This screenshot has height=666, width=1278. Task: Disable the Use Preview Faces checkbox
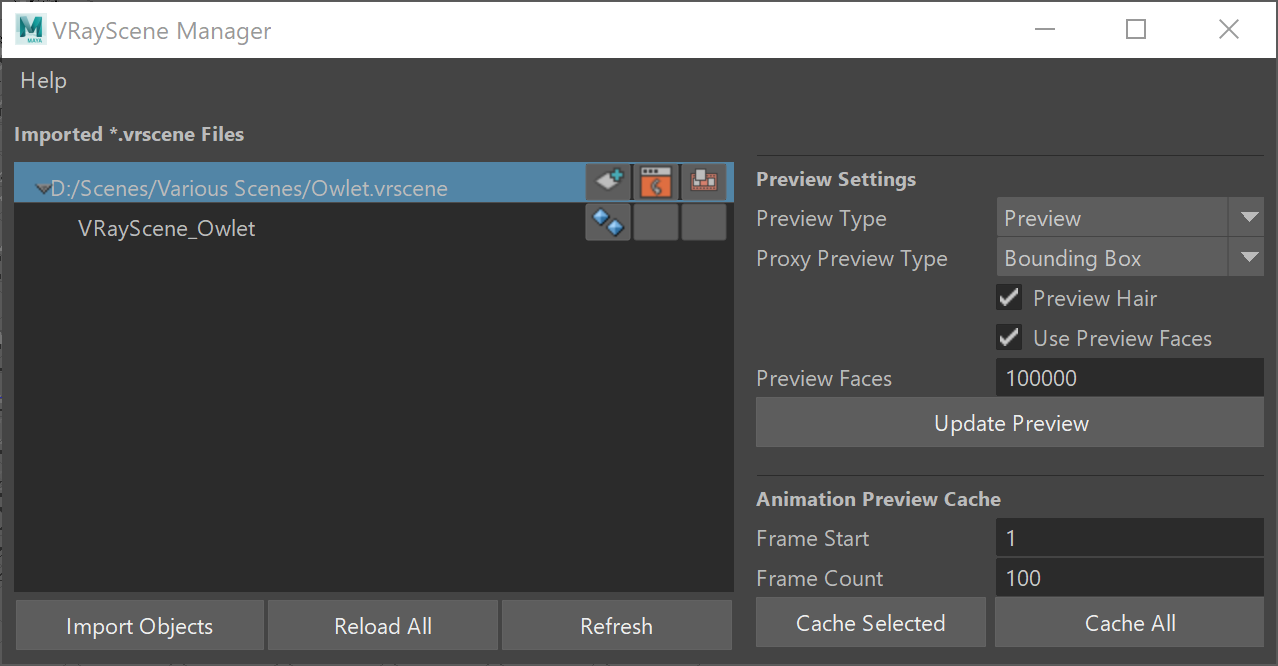click(1009, 338)
